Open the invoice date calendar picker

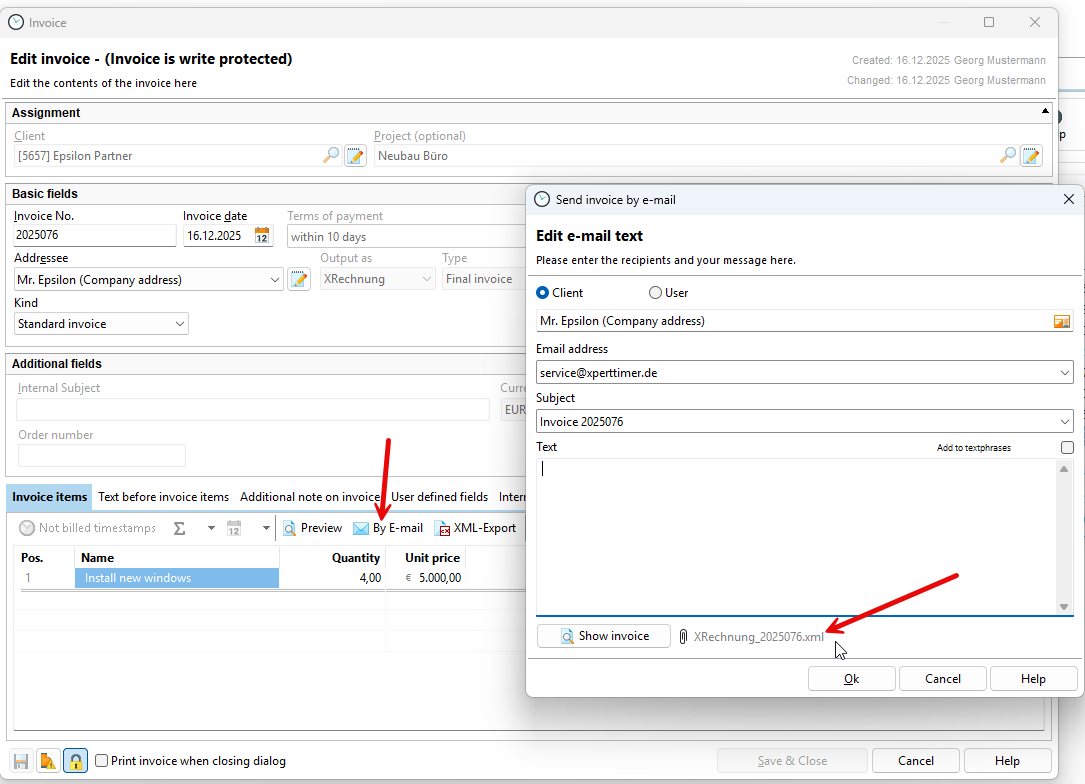click(x=262, y=236)
